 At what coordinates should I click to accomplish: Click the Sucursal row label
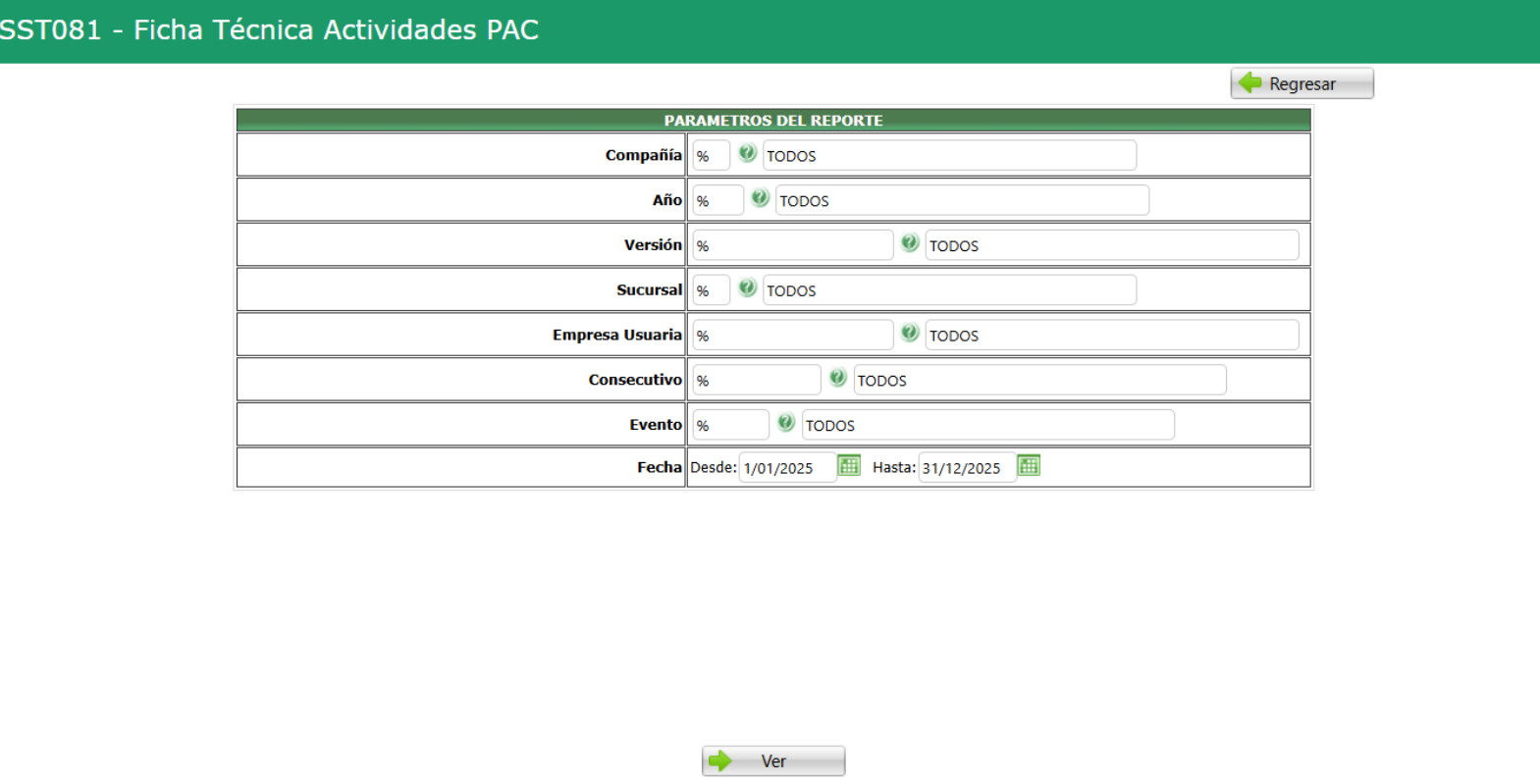649,290
